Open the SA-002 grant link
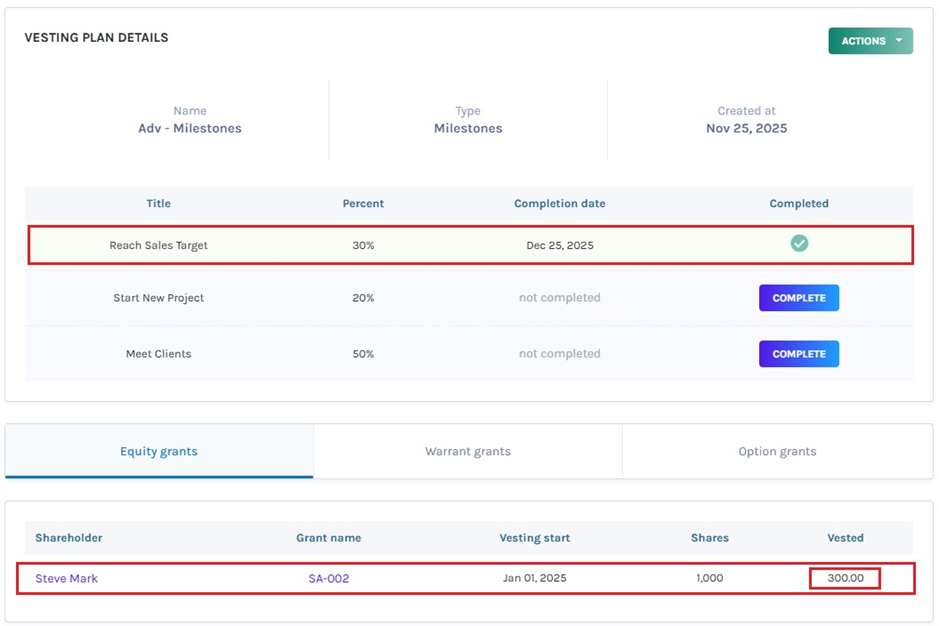The height and width of the screenshot is (626, 939). coord(328,578)
